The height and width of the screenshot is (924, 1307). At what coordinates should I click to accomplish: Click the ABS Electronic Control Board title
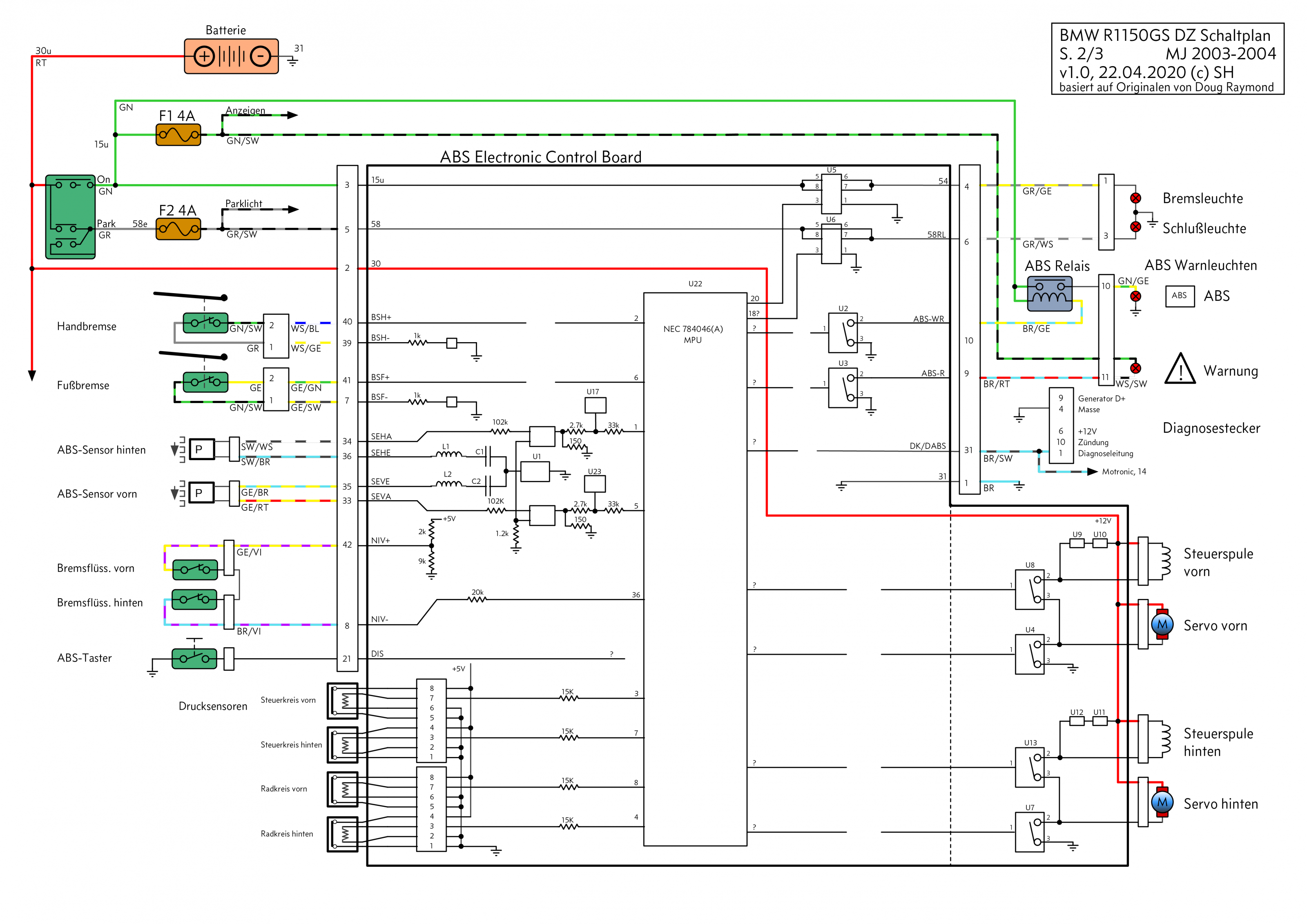point(540,157)
